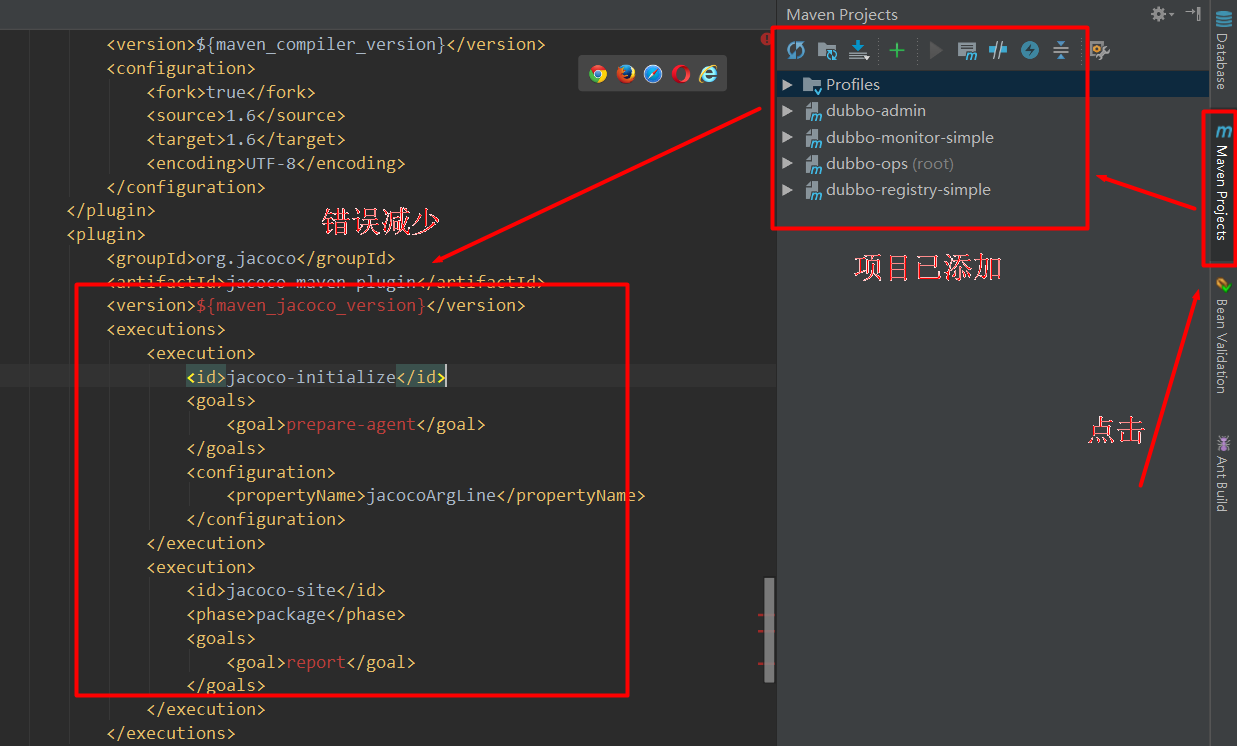Add a Maven project with green plus

point(897,50)
